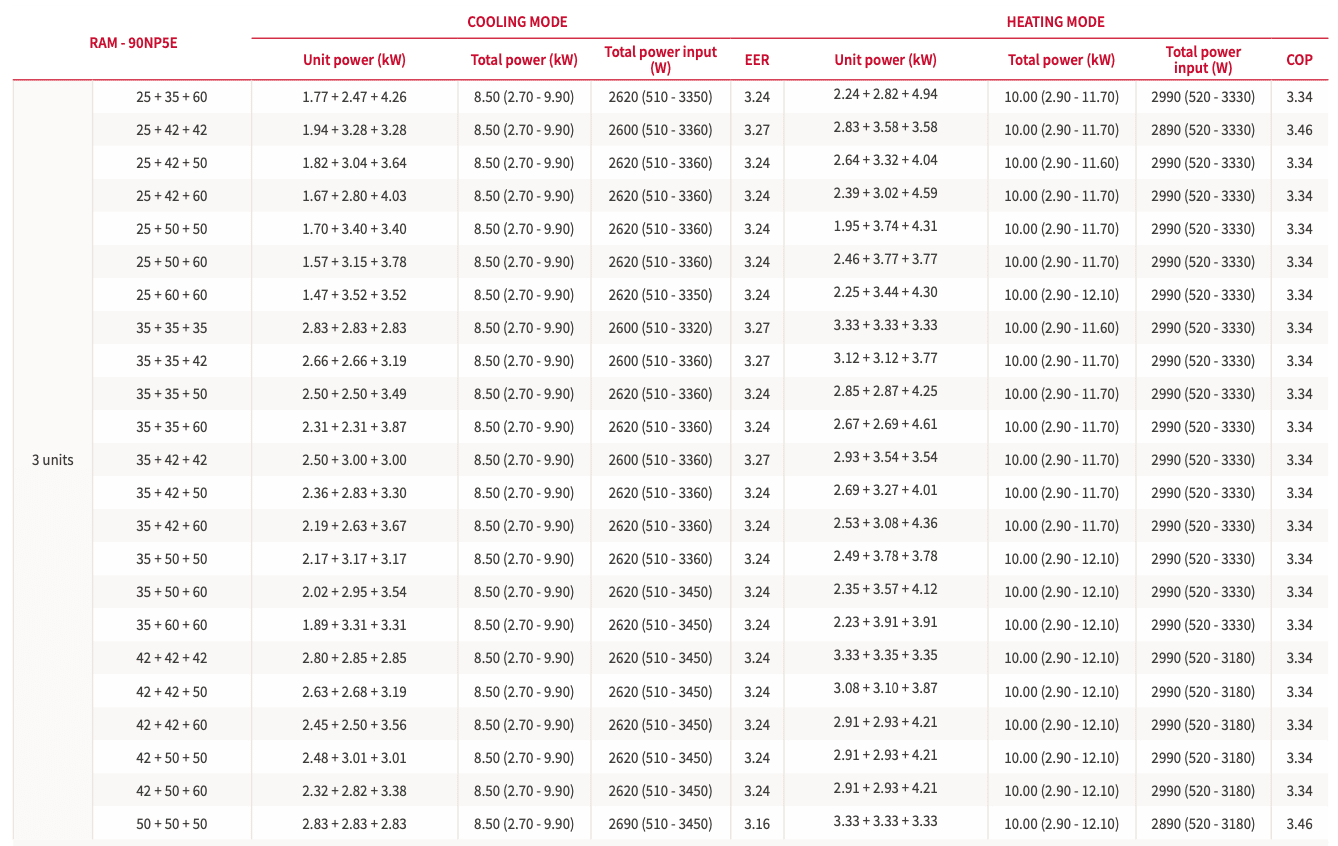
Task: Click heating unit power 1.95 + 3.74 + 4.31
Action: pos(885,226)
